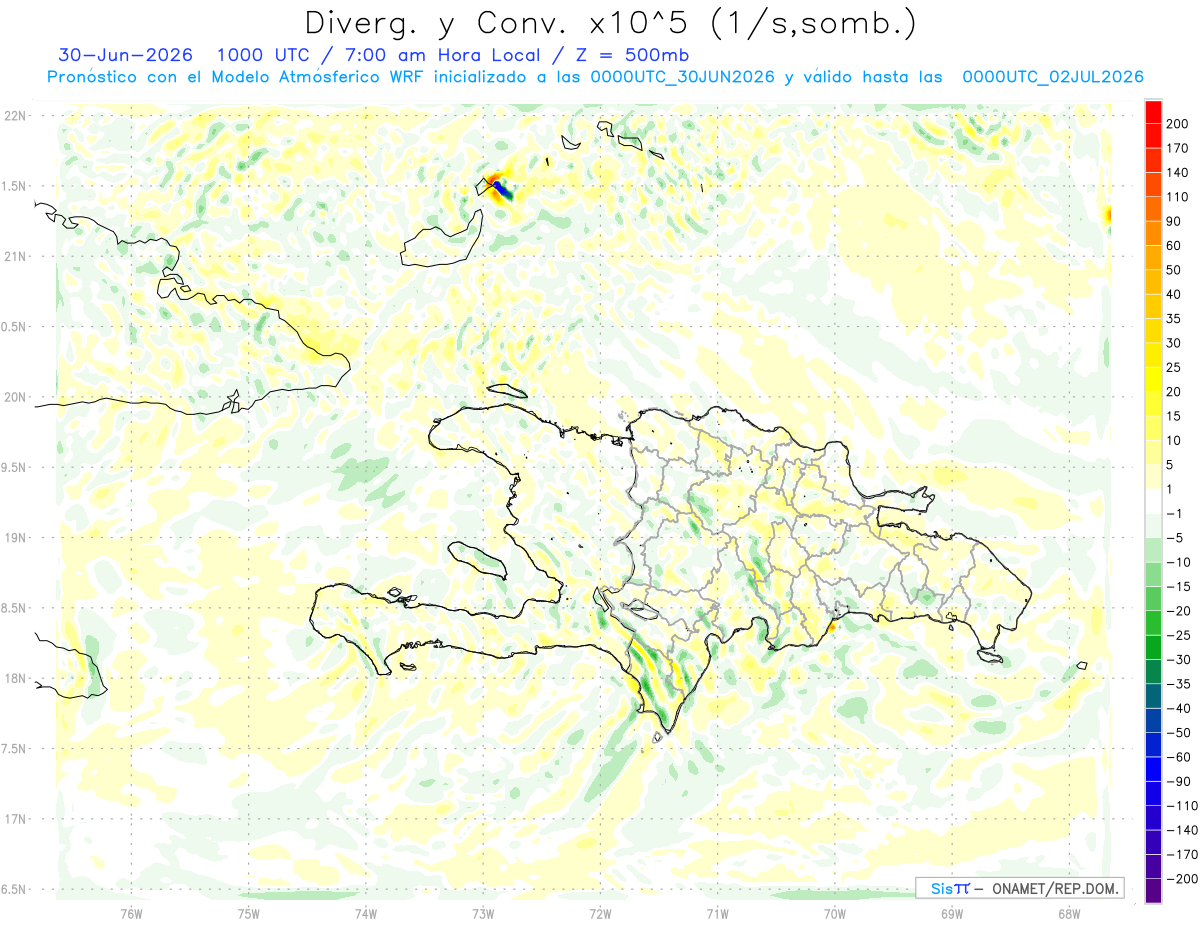Click the colorbar value 15
Viewport: 1200px width, 927px height.
click(x=1175, y=416)
